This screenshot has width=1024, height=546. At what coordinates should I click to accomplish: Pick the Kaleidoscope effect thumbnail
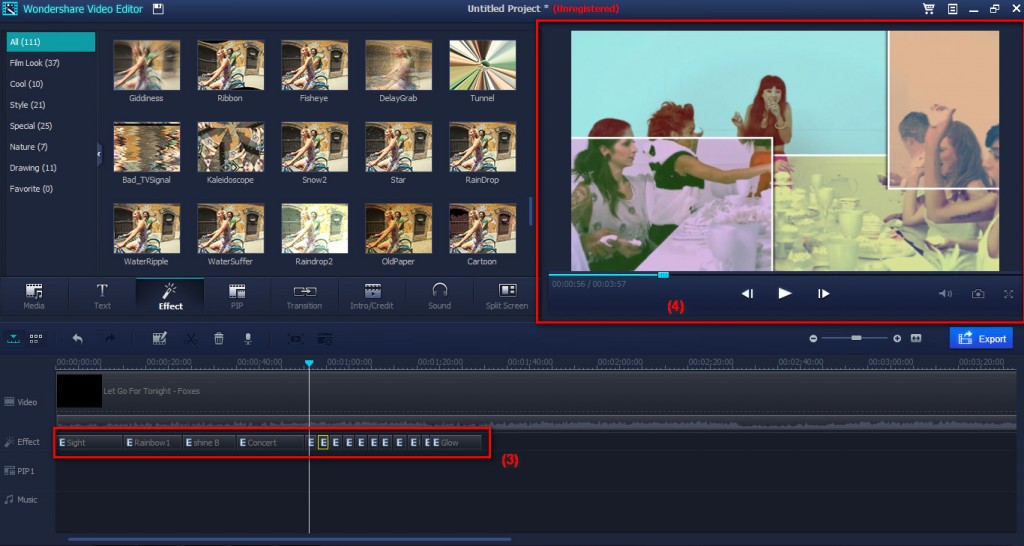pos(231,146)
